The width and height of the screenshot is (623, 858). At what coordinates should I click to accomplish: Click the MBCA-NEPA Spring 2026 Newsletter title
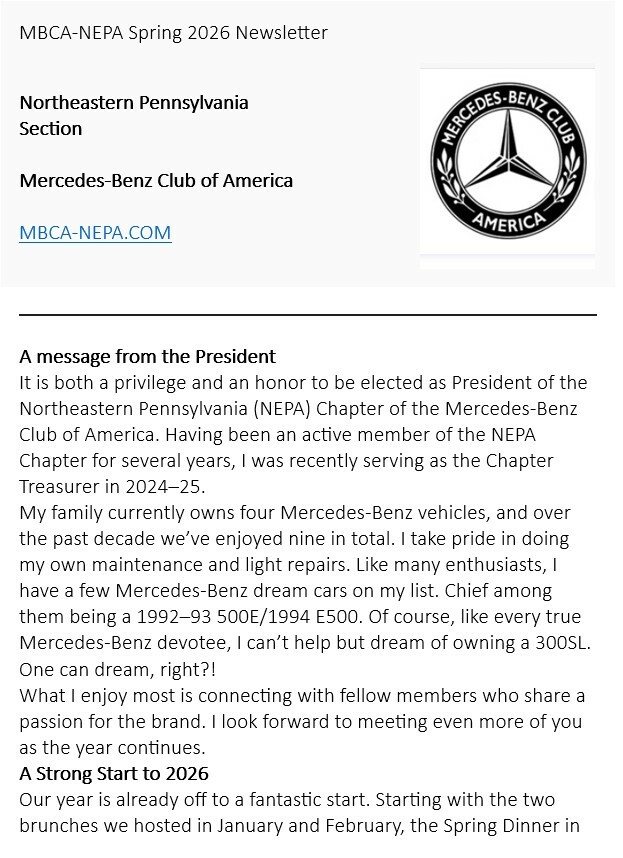(x=173, y=33)
